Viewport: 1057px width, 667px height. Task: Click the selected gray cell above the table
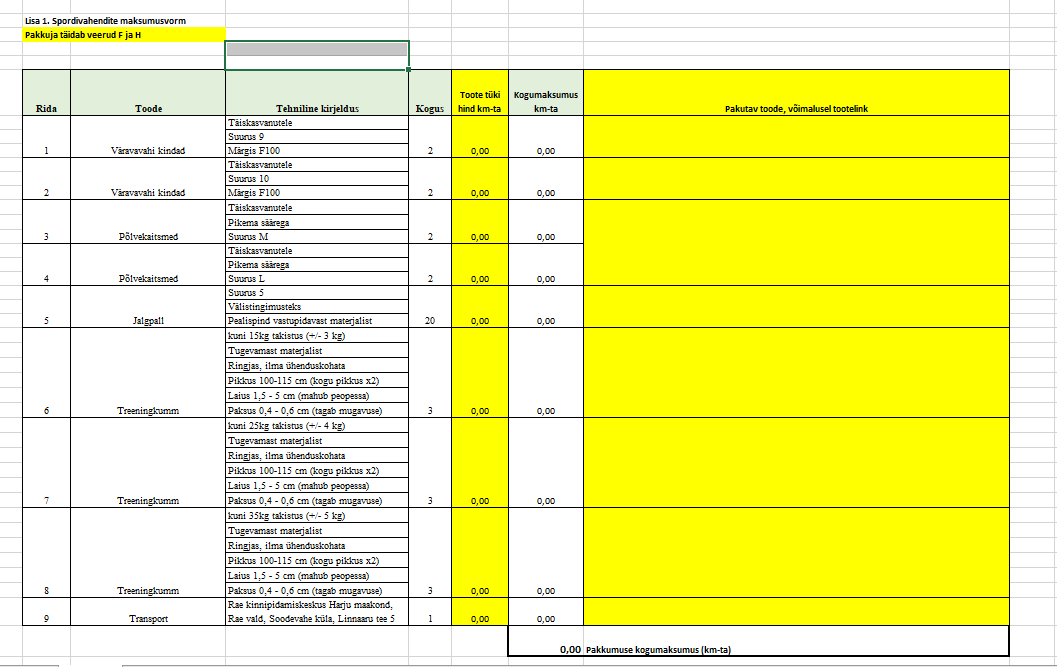coord(316,50)
